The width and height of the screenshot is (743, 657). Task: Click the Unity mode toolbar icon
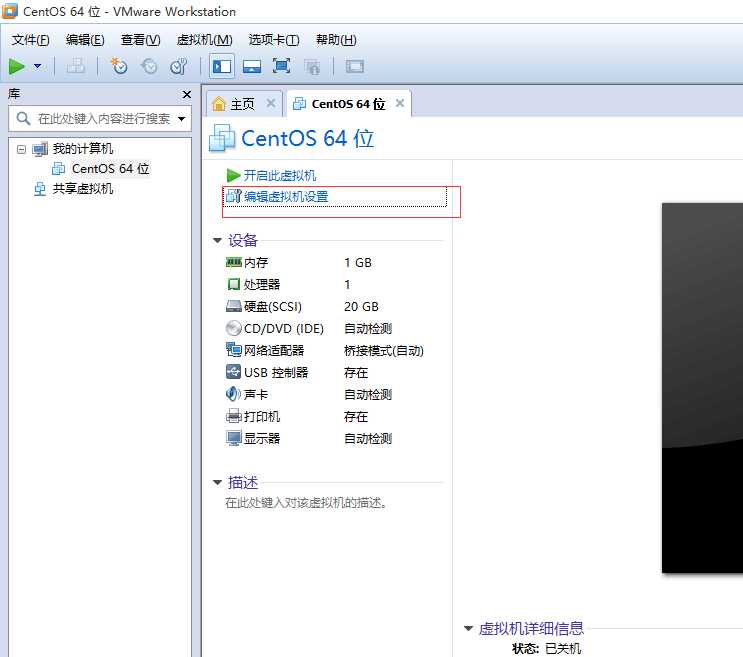[x=312, y=67]
